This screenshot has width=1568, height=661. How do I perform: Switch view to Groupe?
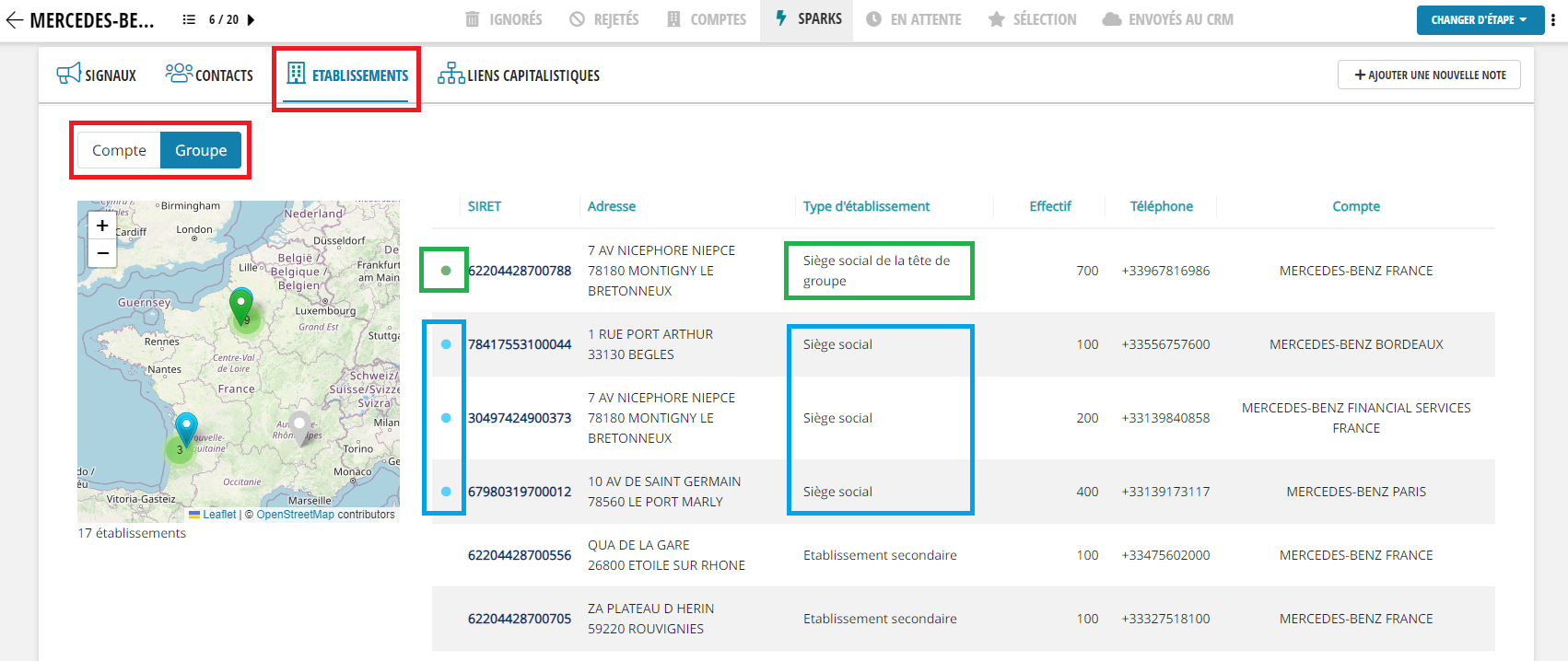click(201, 150)
